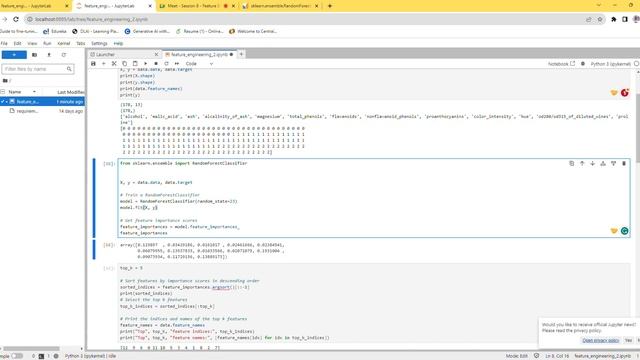Image resolution: width=640 pixels, height=360 pixels.
Task: Open the Edit menu
Action: point(18,43)
